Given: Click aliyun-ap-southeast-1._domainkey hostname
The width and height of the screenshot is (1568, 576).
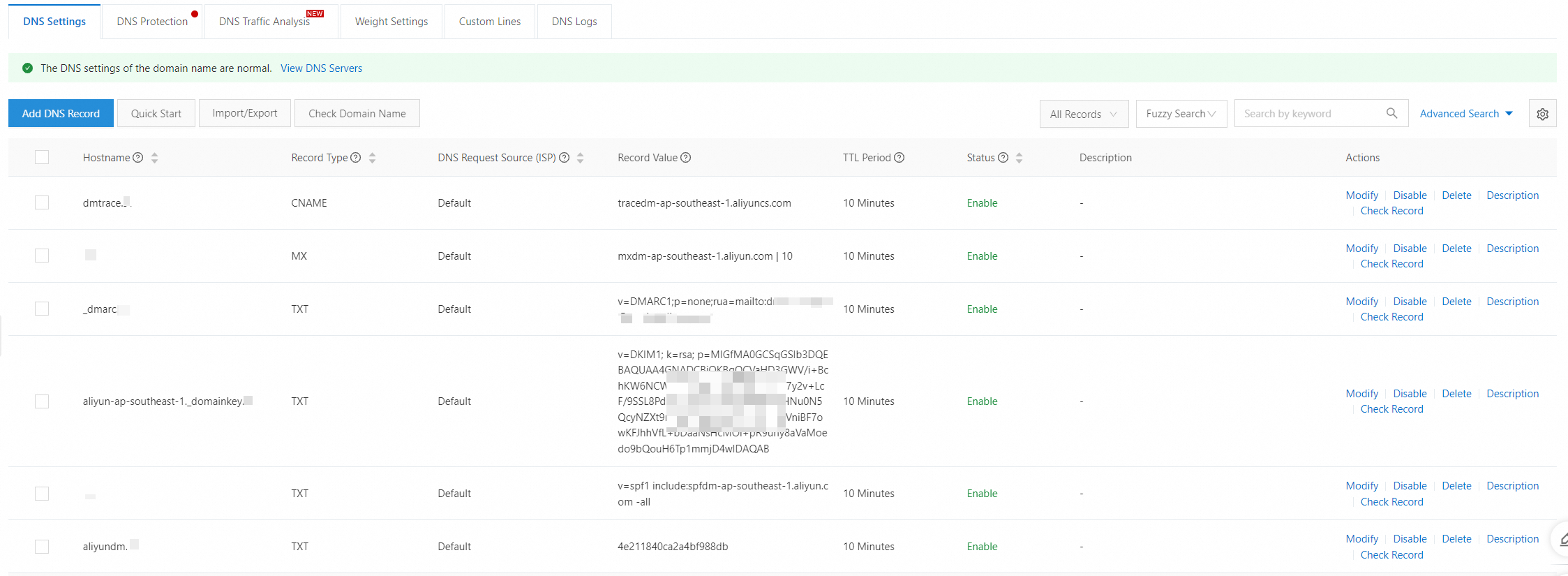Looking at the screenshot, I should [x=167, y=401].
